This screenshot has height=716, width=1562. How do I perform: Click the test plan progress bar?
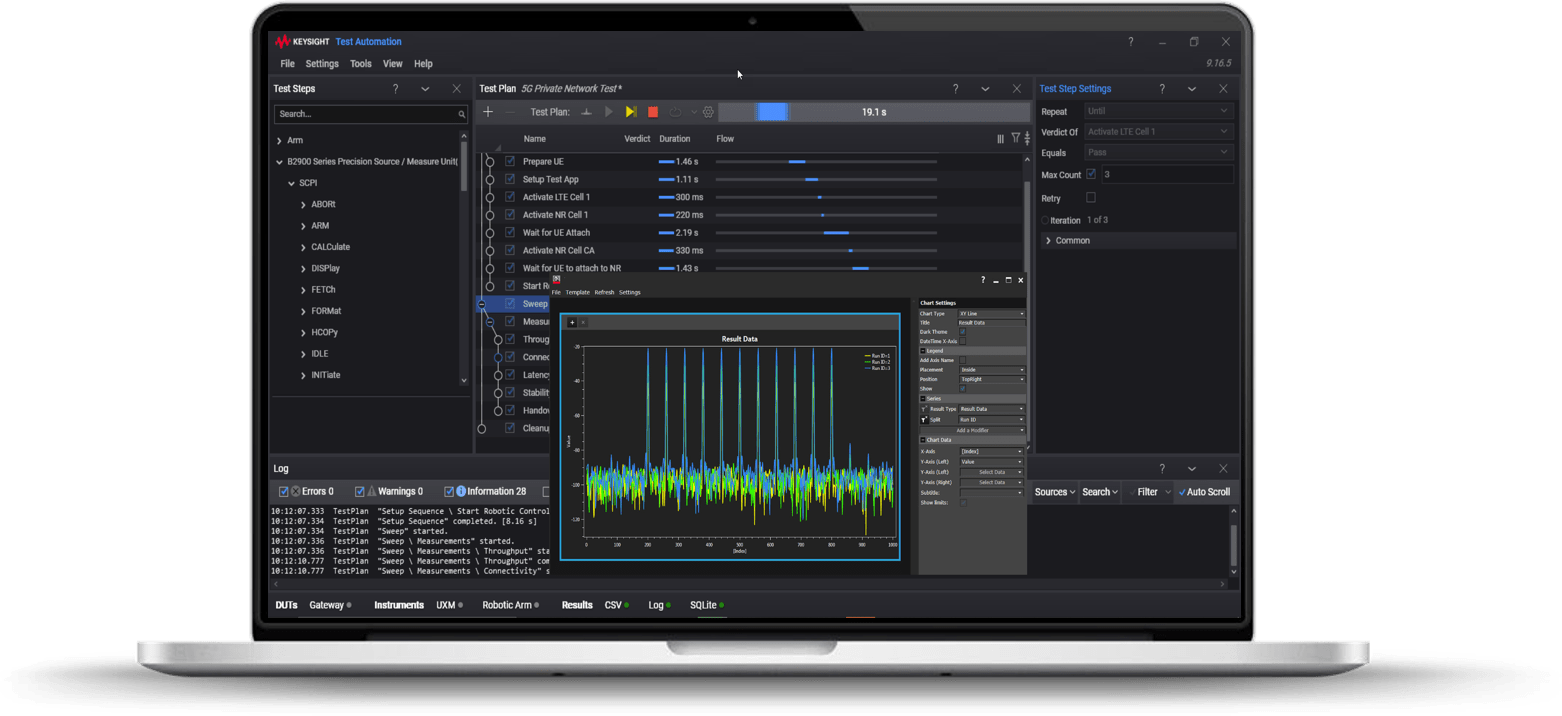(x=874, y=112)
